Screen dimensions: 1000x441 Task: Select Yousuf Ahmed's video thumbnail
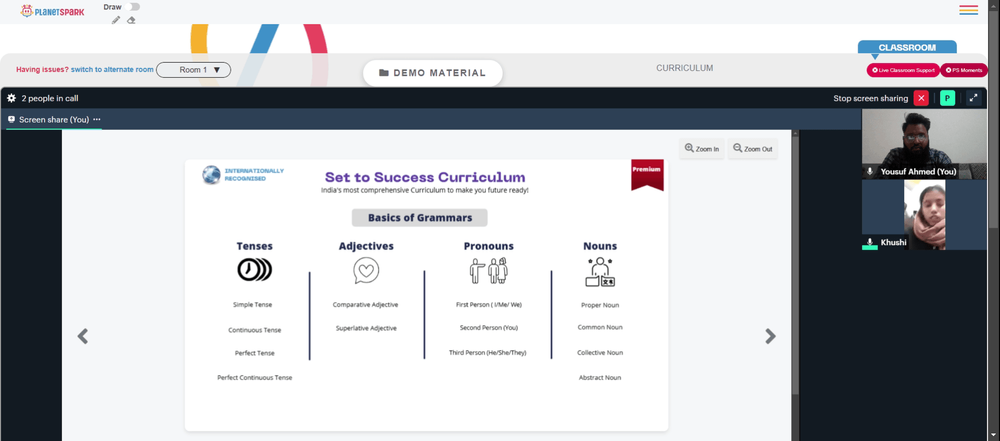[924, 144]
